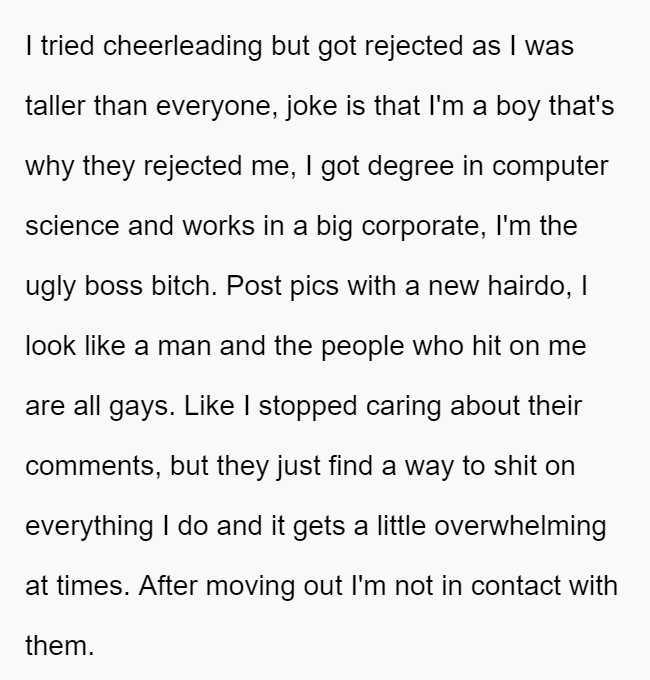The image size is (650, 680).
Task: Click the word "After" in tenth line
Action: (168, 585)
